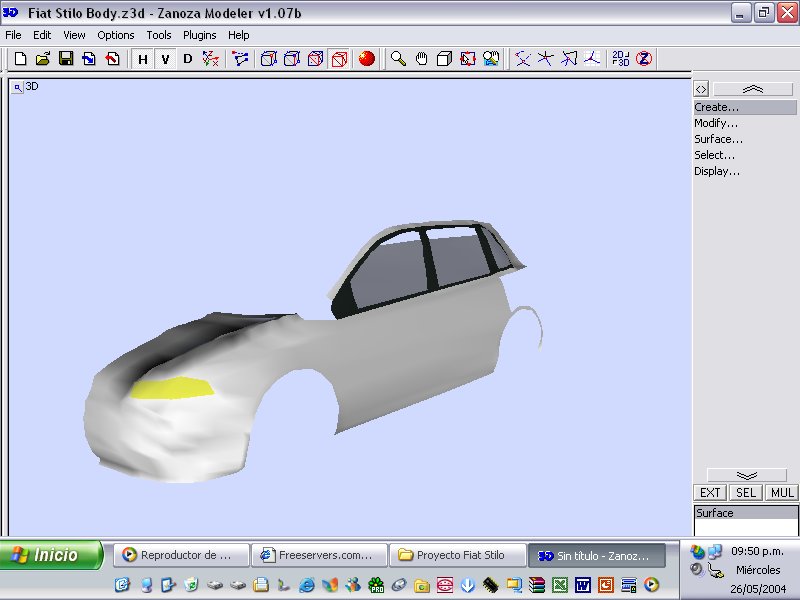Select the object level red cube icon
Viewport: 800px width, 600px height.
339,59
